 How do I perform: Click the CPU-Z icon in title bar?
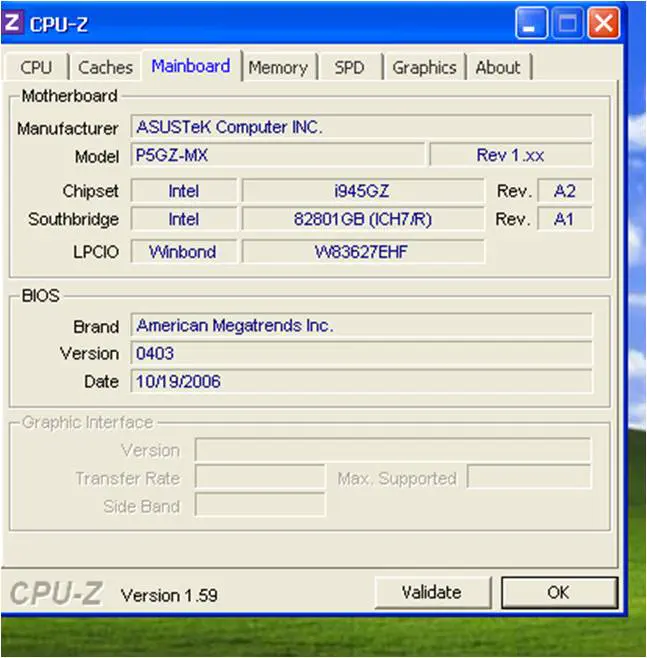tap(13, 22)
